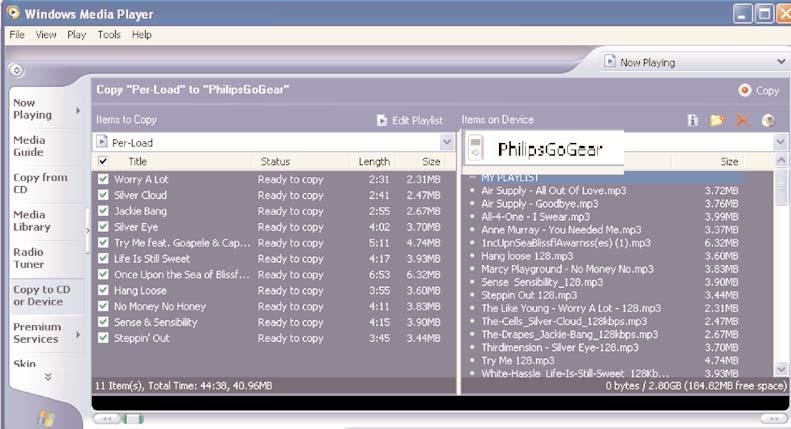Delete item from device red X icon
The image size is (791, 429).
[743, 120]
